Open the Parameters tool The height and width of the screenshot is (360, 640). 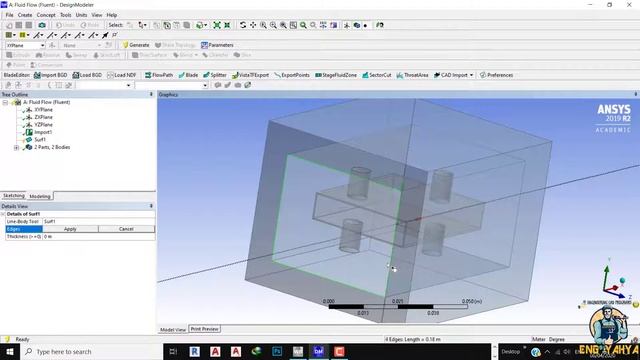click(x=217, y=45)
